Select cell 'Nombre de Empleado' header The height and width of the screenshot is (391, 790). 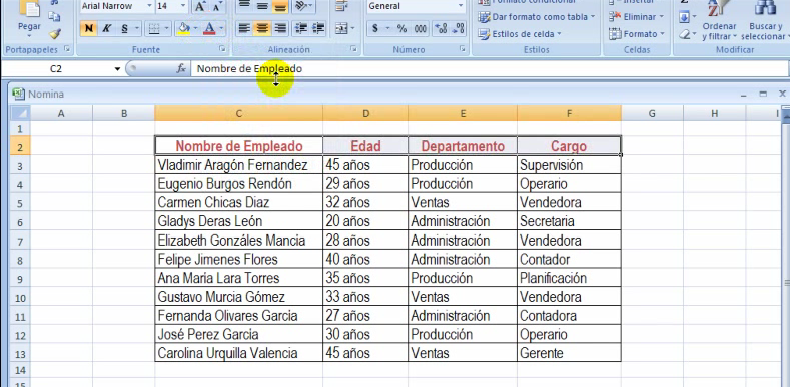(239, 146)
